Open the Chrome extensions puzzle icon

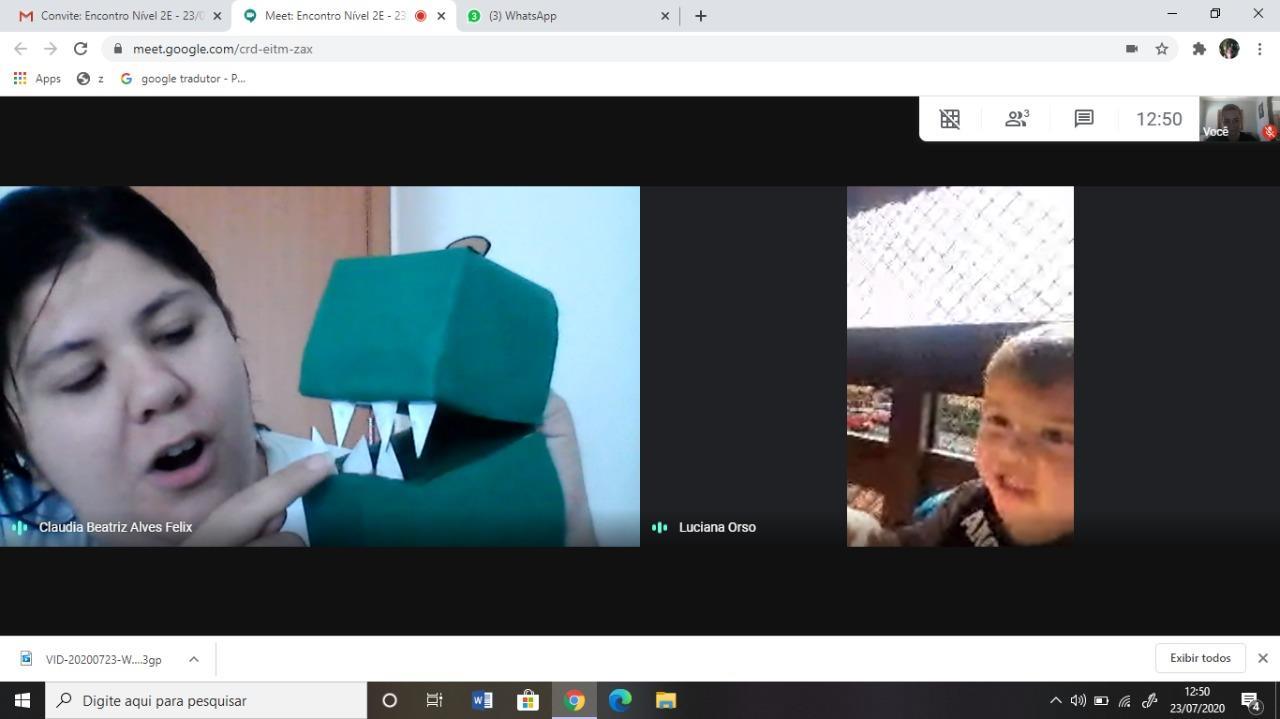[1199, 49]
